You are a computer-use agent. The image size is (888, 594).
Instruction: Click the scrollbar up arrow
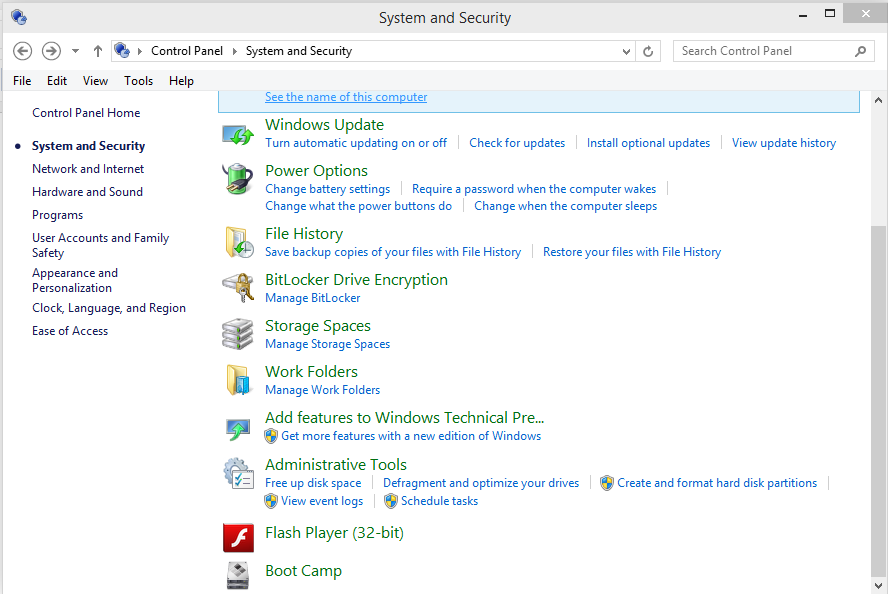[878, 100]
